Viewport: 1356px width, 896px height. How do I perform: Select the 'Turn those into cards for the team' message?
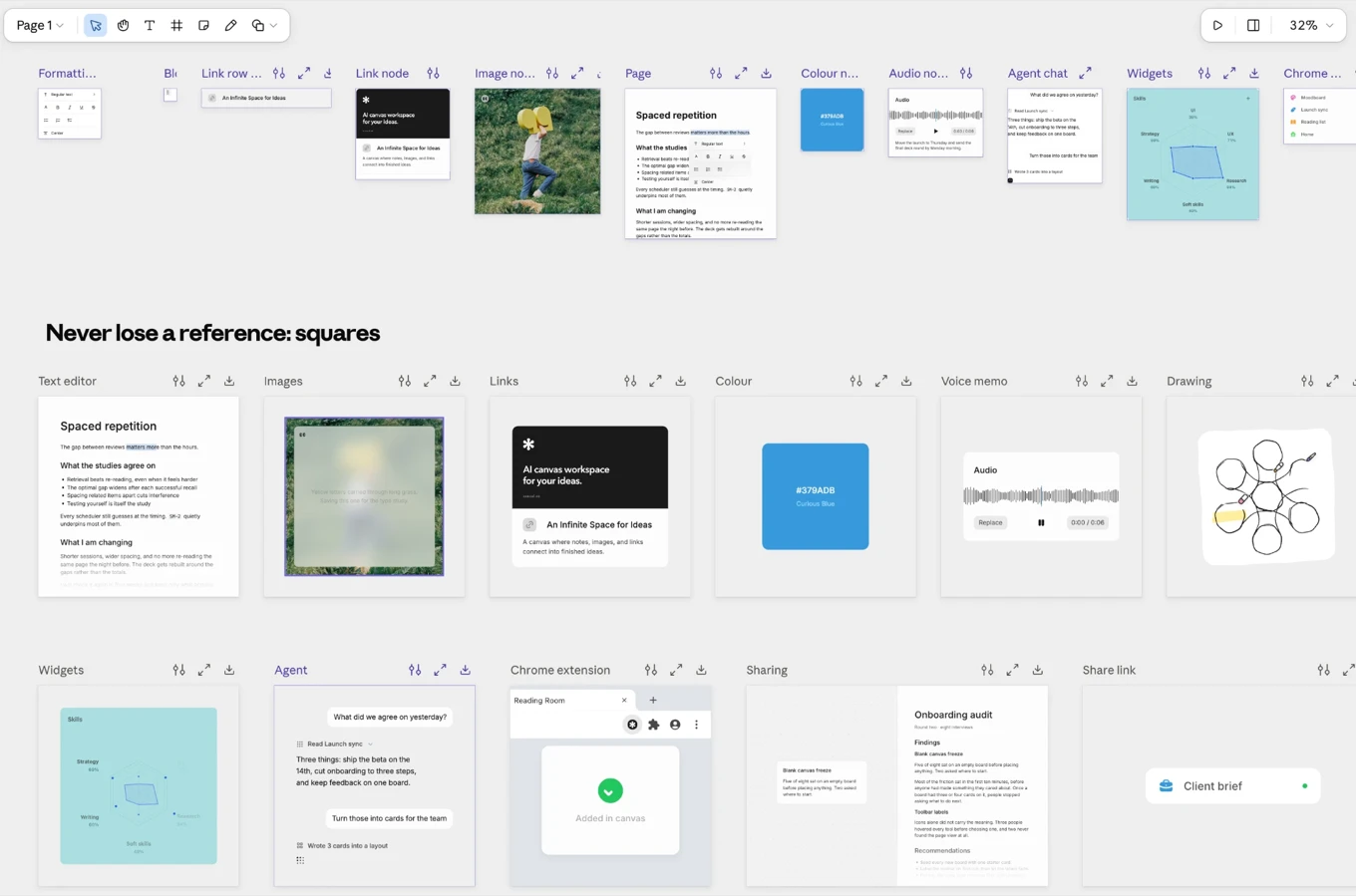coord(389,818)
